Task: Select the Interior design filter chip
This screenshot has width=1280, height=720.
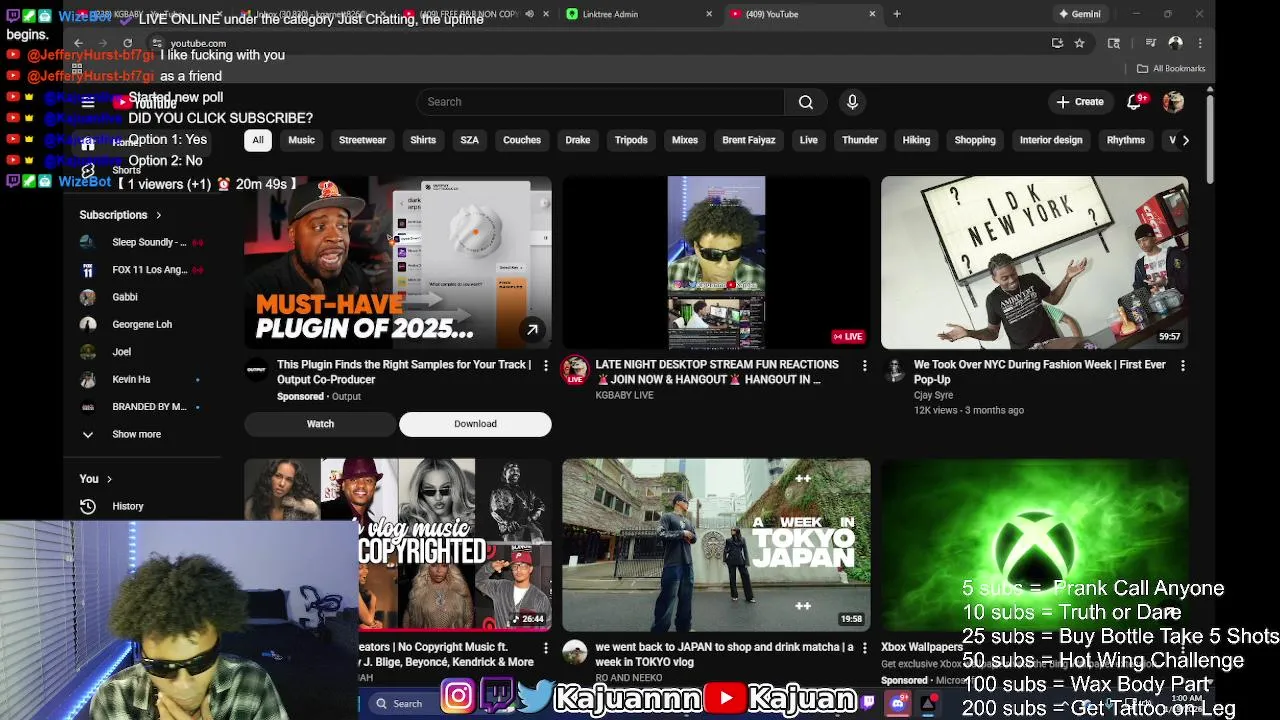Action: click(x=1051, y=140)
